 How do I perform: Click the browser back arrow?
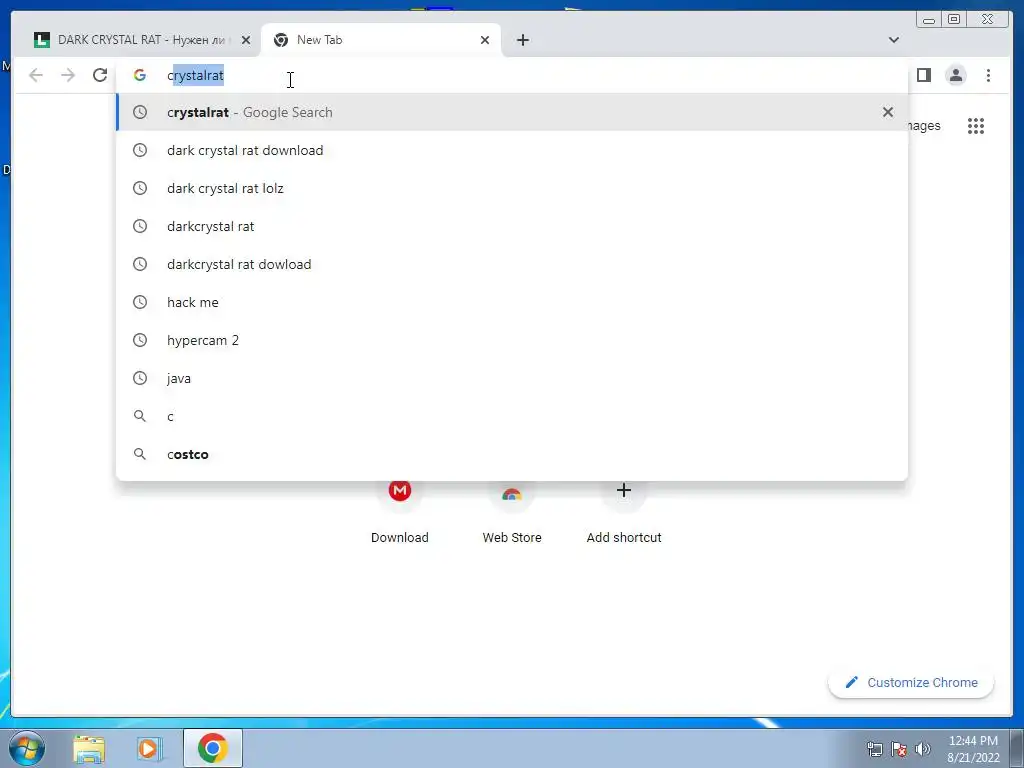tap(36, 75)
